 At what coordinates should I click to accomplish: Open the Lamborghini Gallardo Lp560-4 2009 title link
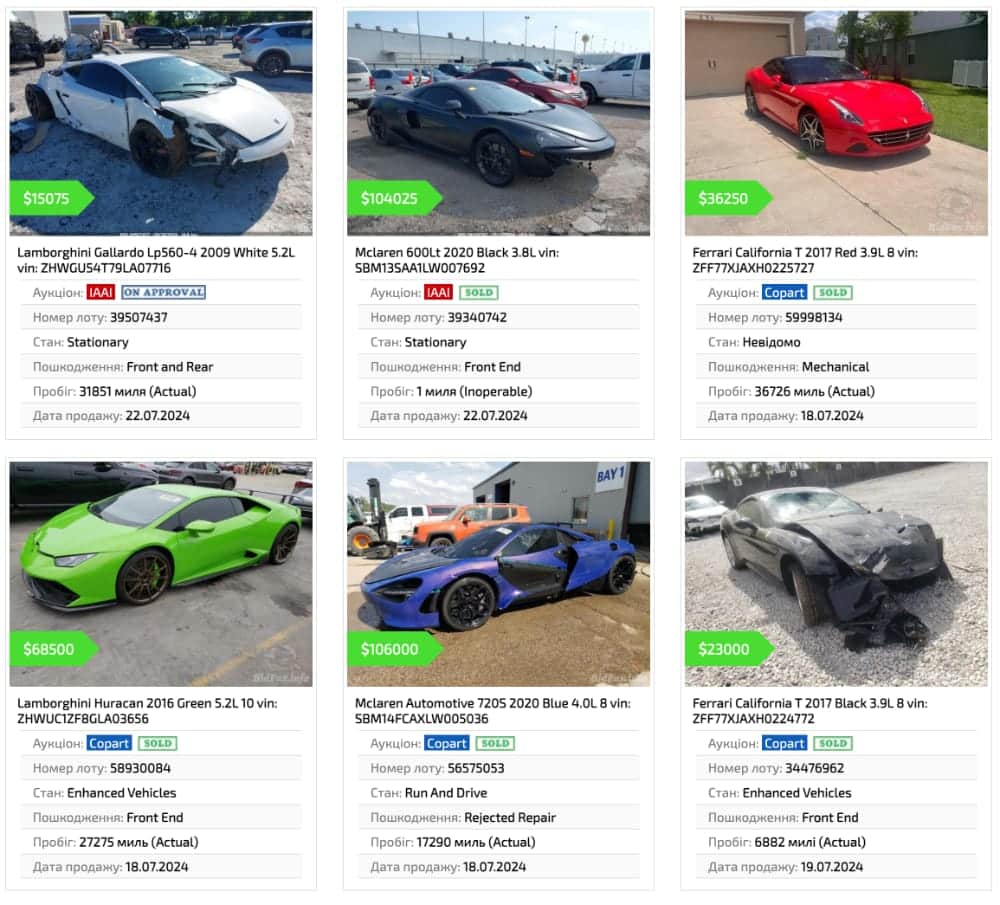pyautogui.click(x=156, y=260)
